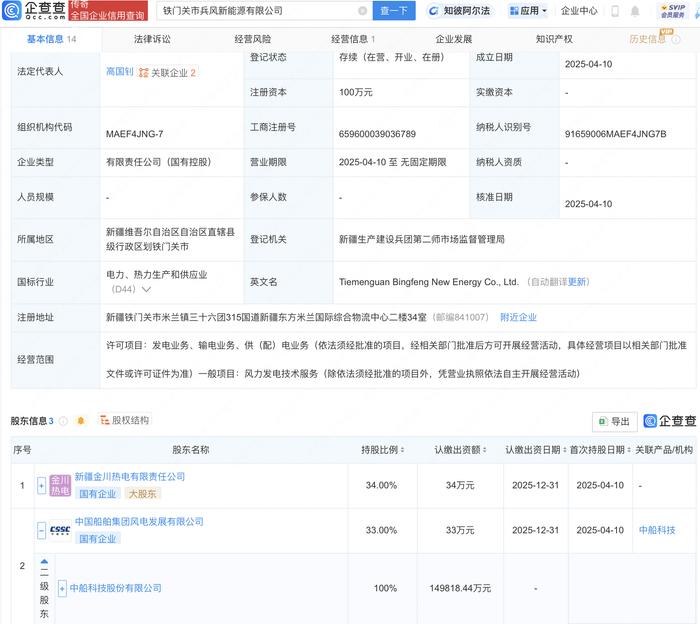Image resolution: width=700 pixels, height=624 pixels.
Task: Click the info icon next to 股东信息
Action: tap(63, 420)
